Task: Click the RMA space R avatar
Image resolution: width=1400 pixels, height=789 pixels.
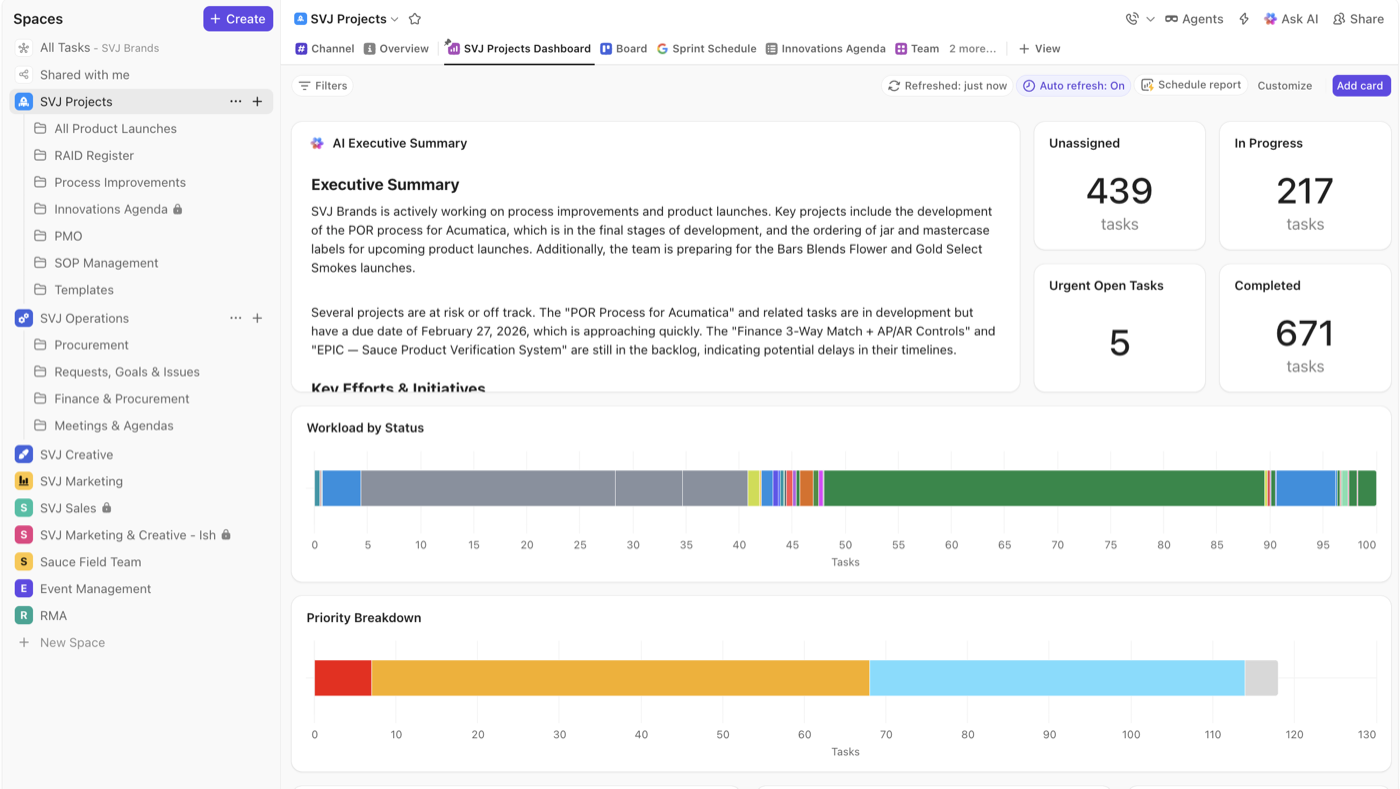Action: (24, 616)
